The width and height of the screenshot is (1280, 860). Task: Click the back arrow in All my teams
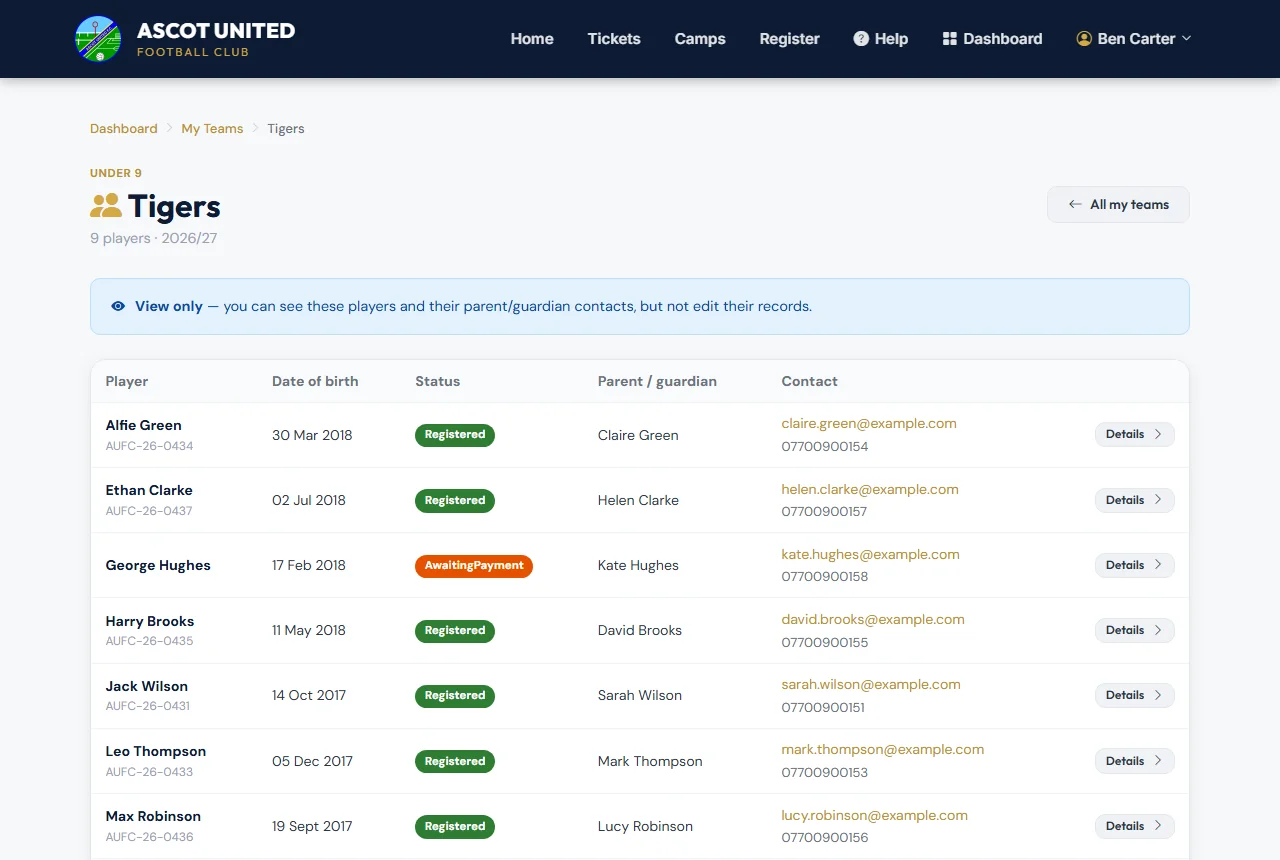pyautogui.click(x=1075, y=204)
